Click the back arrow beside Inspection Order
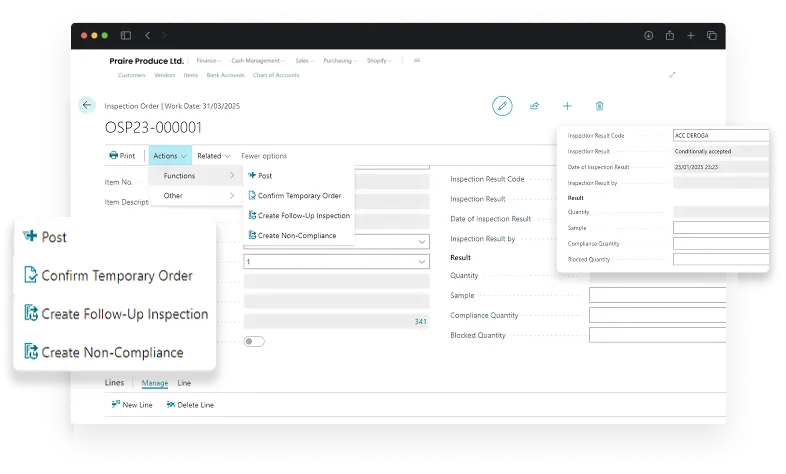Image resolution: width=786 pixels, height=474 pixels. click(87, 105)
